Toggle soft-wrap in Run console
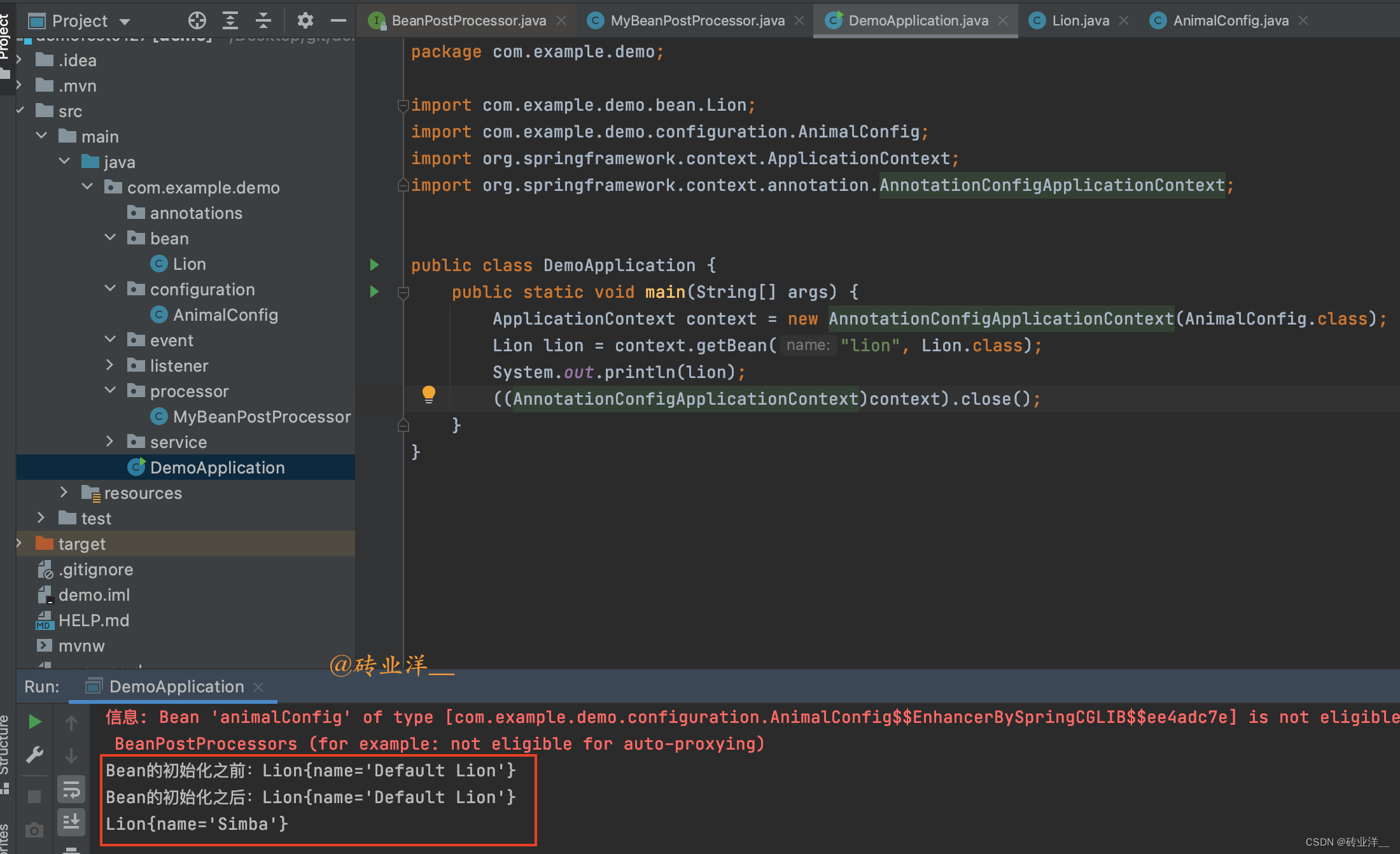 pyautogui.click(x=71, y=790)
